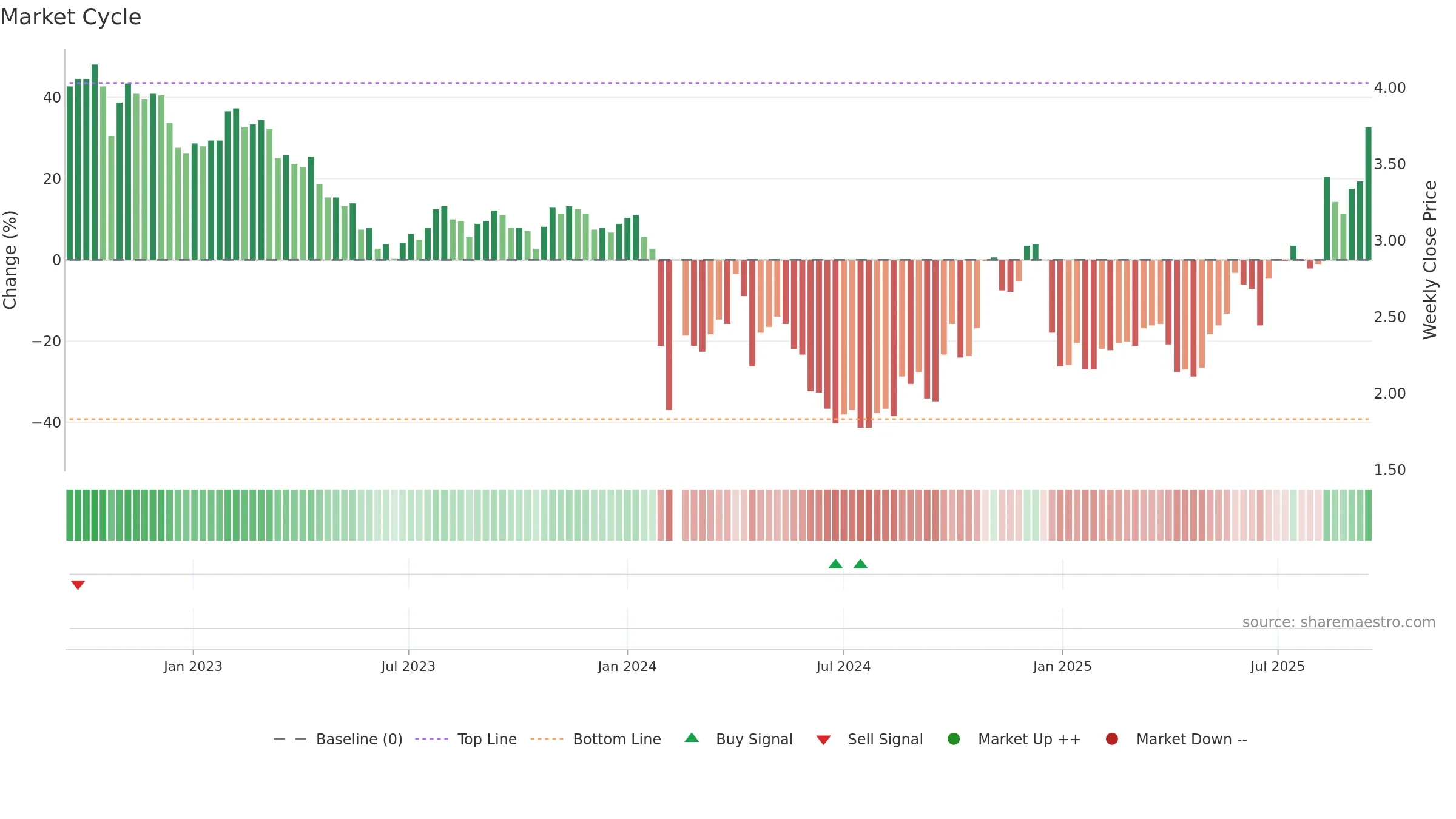The height and width of the screenshot is (819, 1456).
Task: Click the orange Bottom Line across the chart
Action: pyautogui.click(x=719, y=419)
